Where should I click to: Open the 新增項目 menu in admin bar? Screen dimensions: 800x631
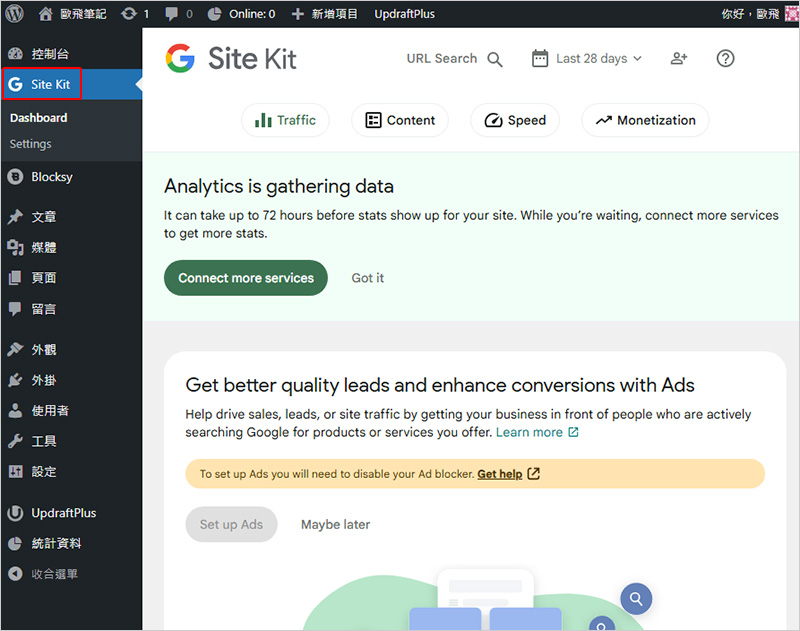point(326,14)
